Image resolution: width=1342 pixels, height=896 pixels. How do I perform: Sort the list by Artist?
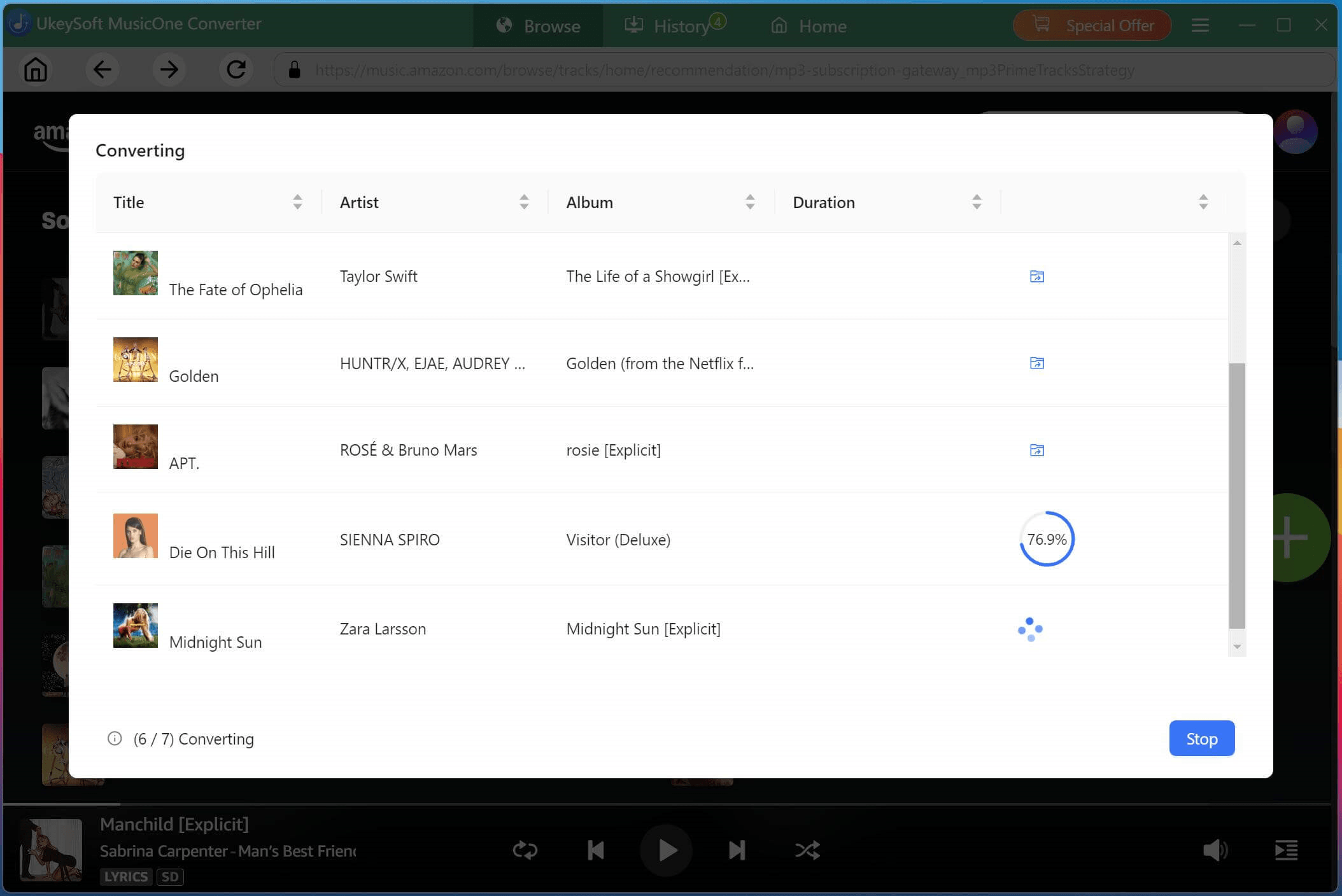point(524,202)
